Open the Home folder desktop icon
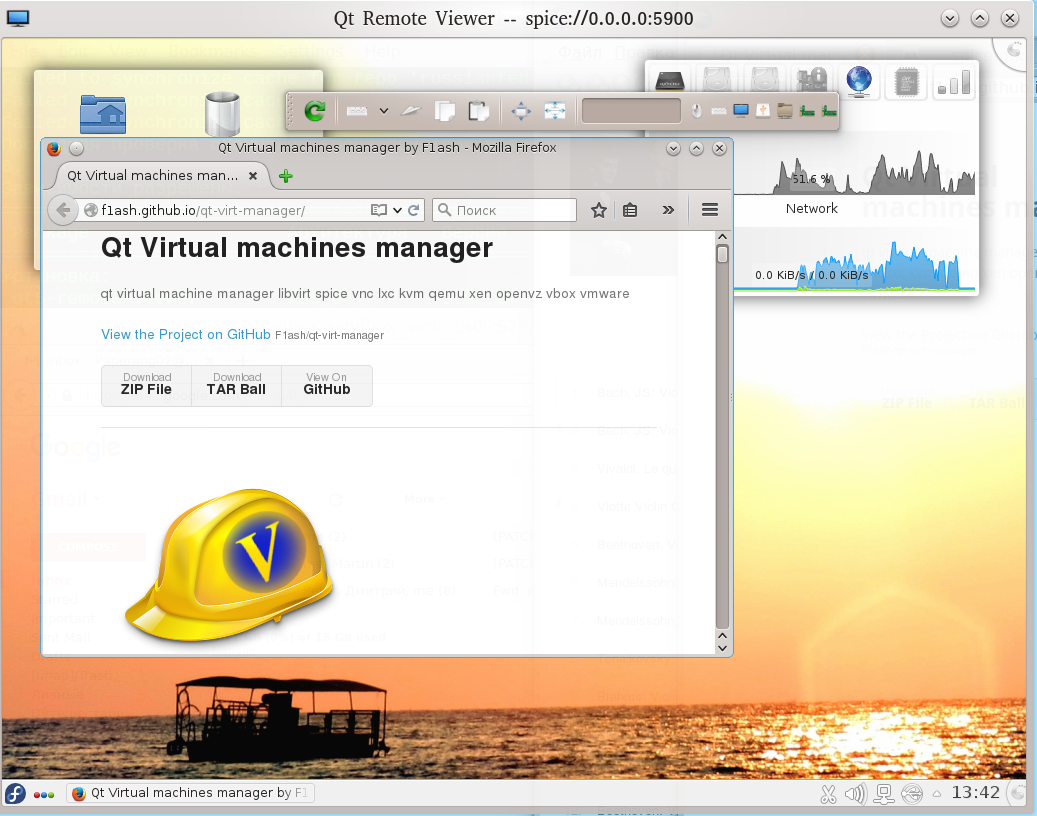The height and width of the screenshot is (816, 1037). (103, 114)
